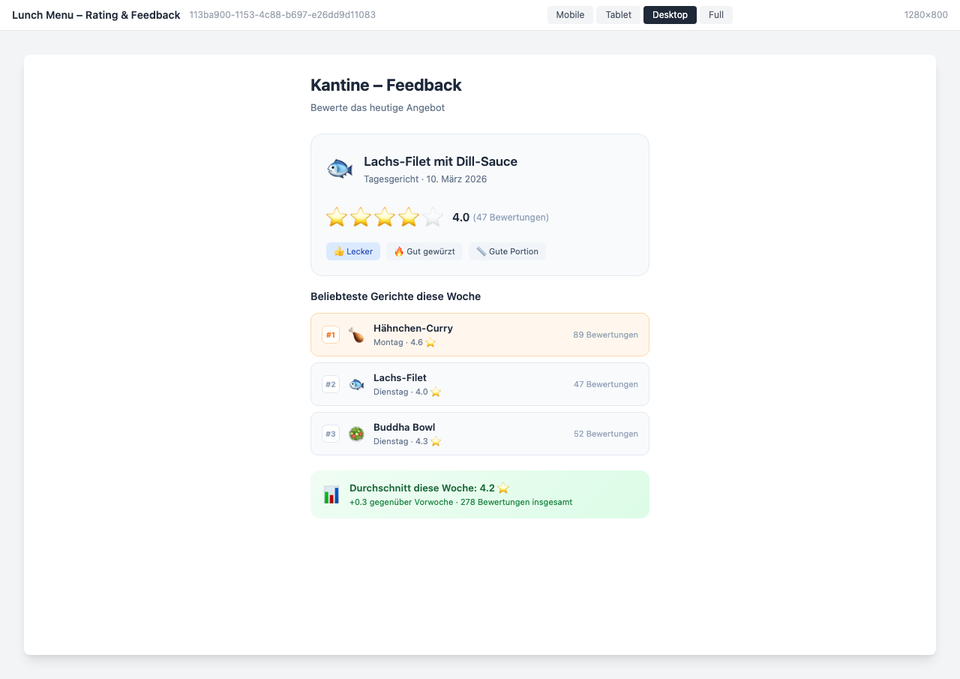960x679 pixels.
Task: Switch to the Tablet preview tab
Action: [x=617, y=14]
